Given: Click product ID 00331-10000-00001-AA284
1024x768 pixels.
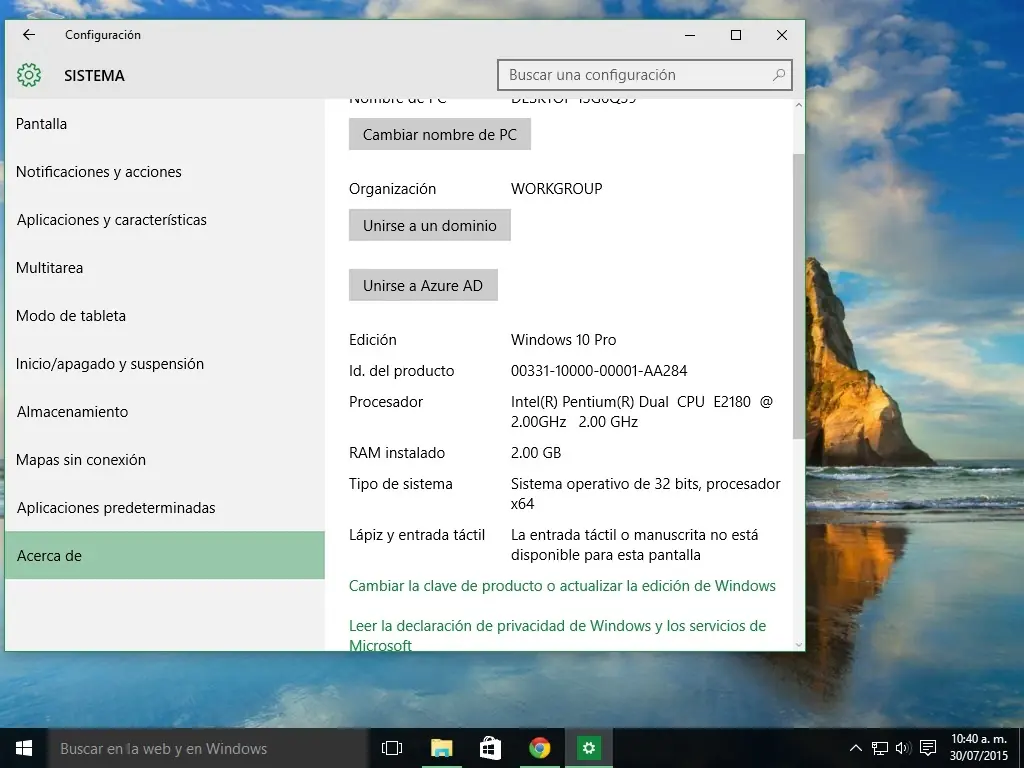Looking at the screenshot, I should click(x=599, y=371).
